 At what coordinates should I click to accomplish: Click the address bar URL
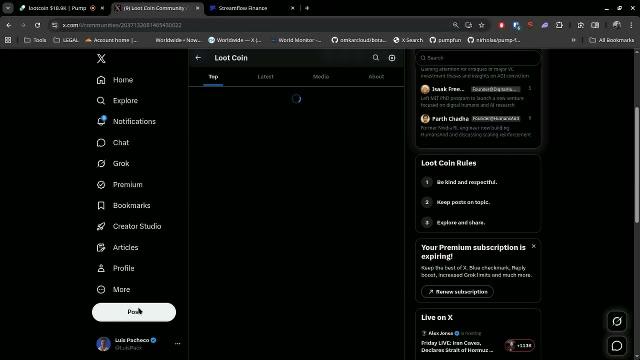pos(122,25)
